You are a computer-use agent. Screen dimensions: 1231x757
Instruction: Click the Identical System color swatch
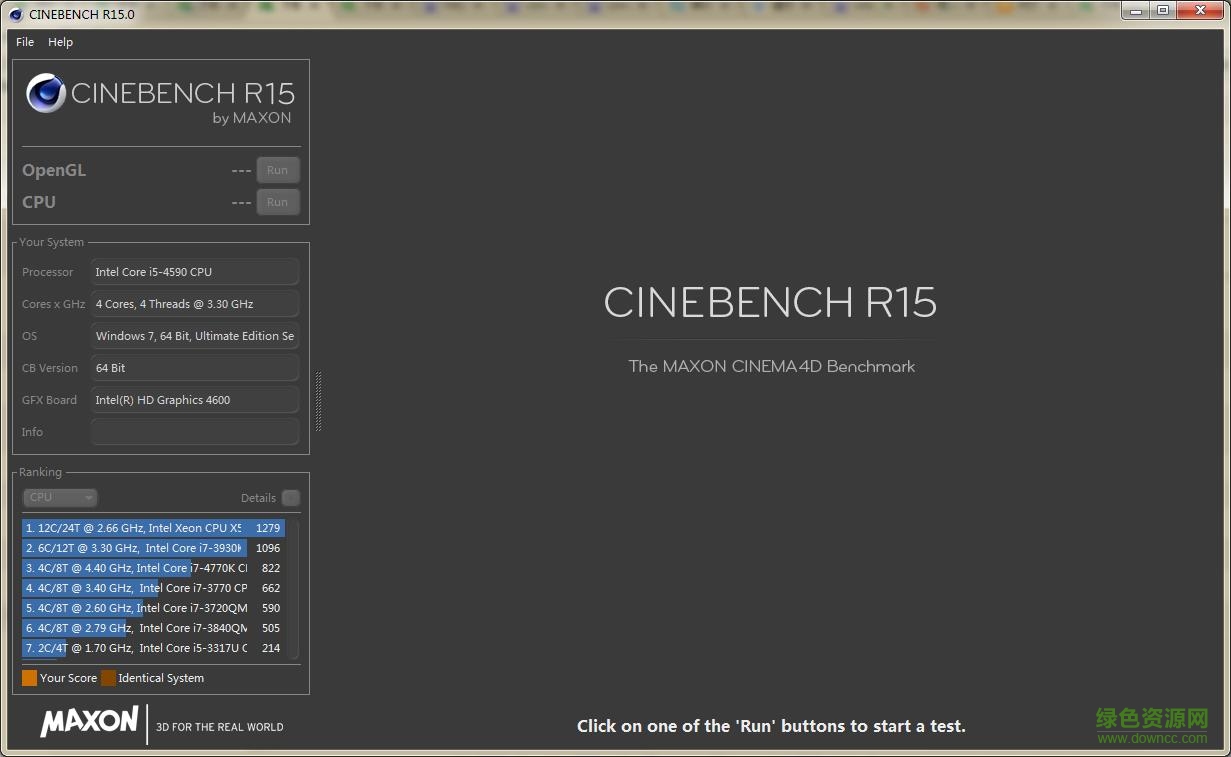pyautogui.click(x=106, y=678)
